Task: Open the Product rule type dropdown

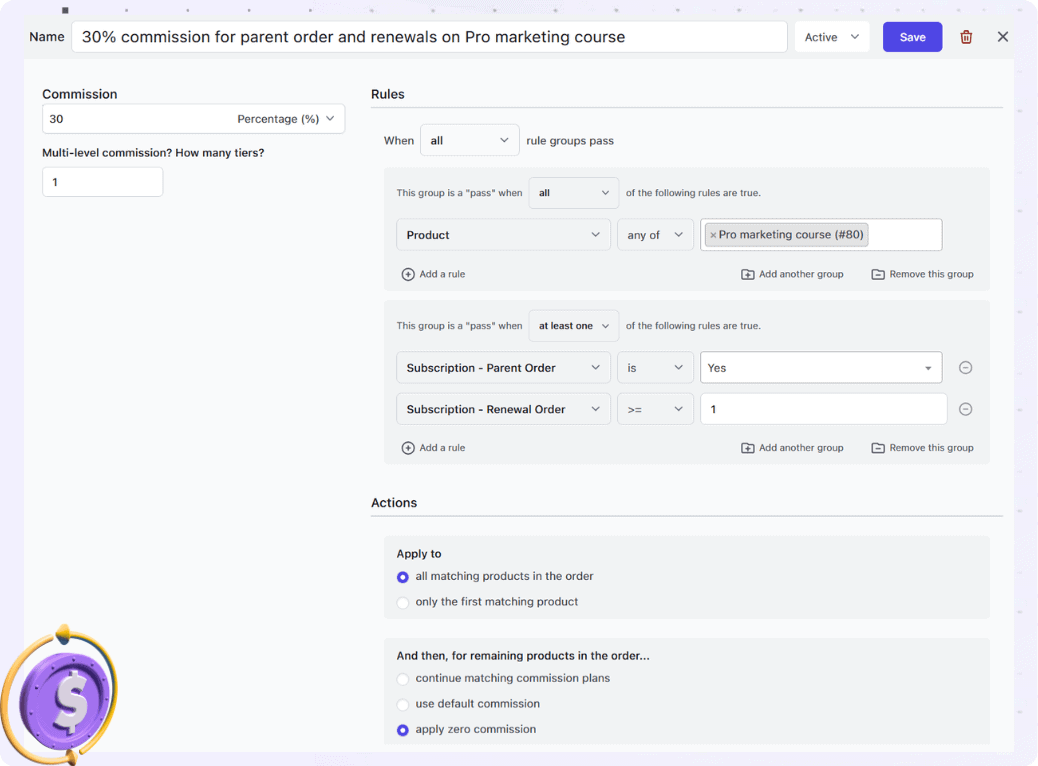Action: click(503, 234)
